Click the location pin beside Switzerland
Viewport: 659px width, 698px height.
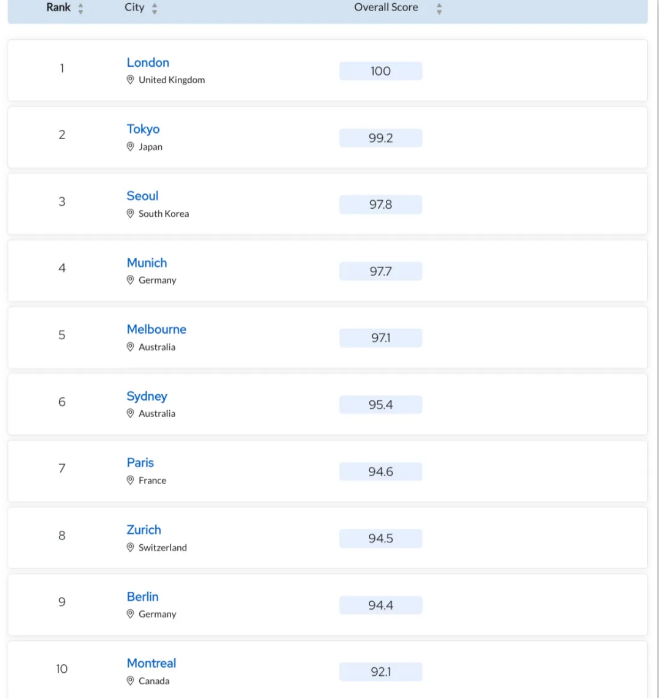click(x=130, y=547)
